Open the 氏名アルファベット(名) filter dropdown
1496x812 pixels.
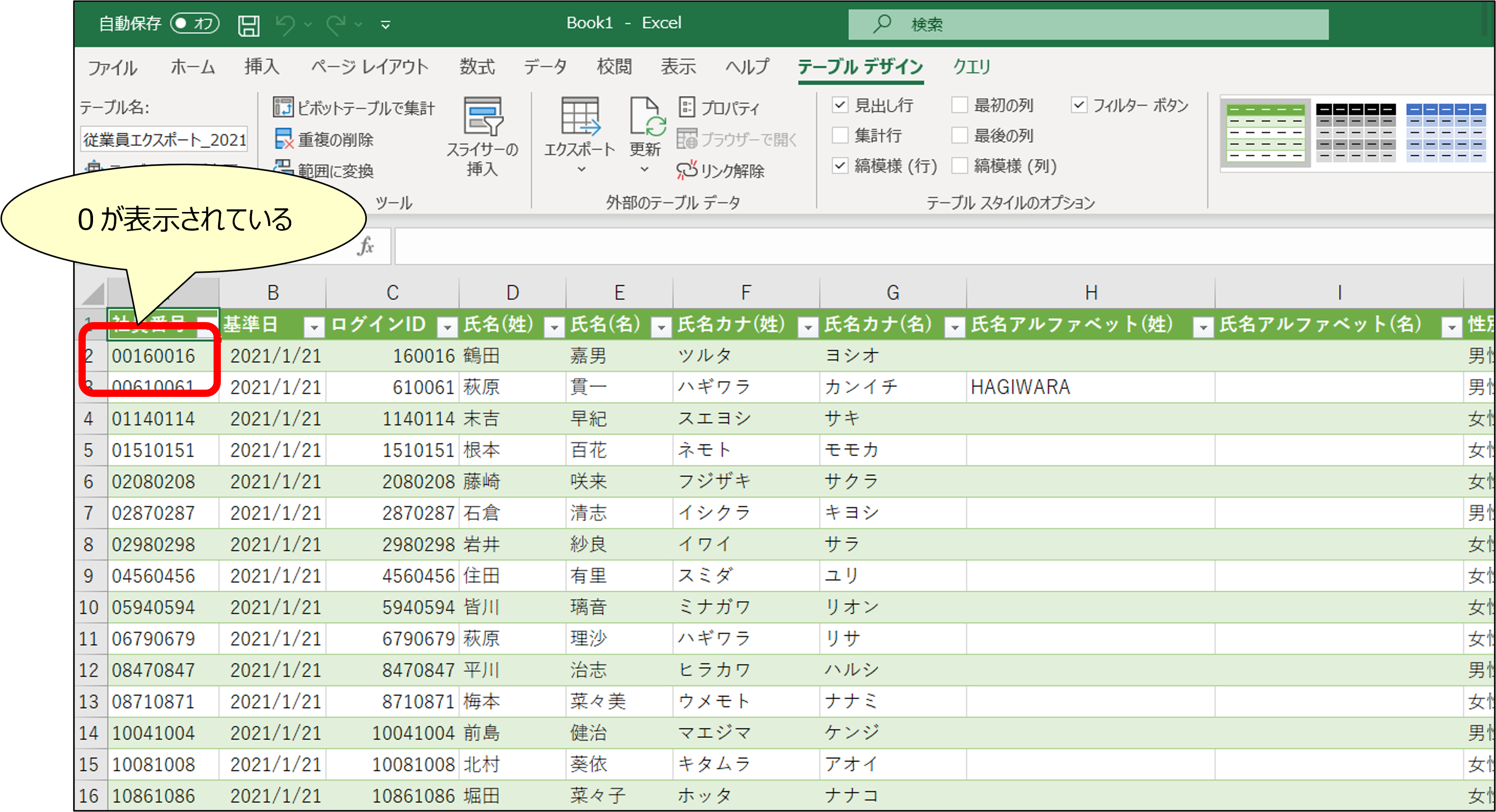coord(1451,327)
